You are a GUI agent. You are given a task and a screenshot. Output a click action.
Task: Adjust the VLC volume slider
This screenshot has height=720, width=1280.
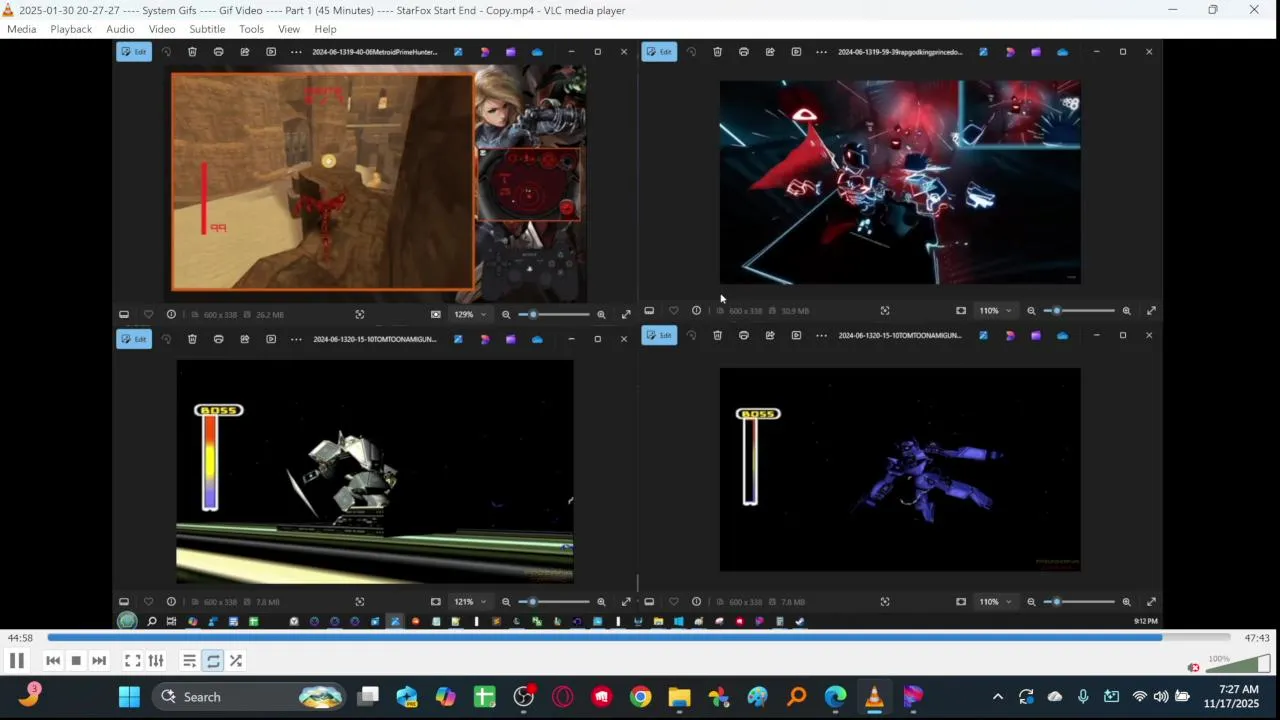tap(1238, 663)
